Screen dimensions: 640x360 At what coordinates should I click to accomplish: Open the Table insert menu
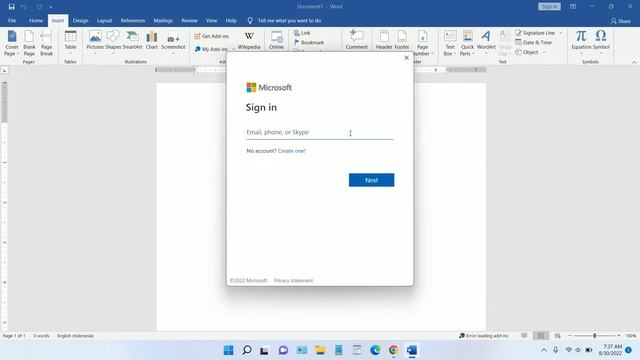tap(70, 42)
